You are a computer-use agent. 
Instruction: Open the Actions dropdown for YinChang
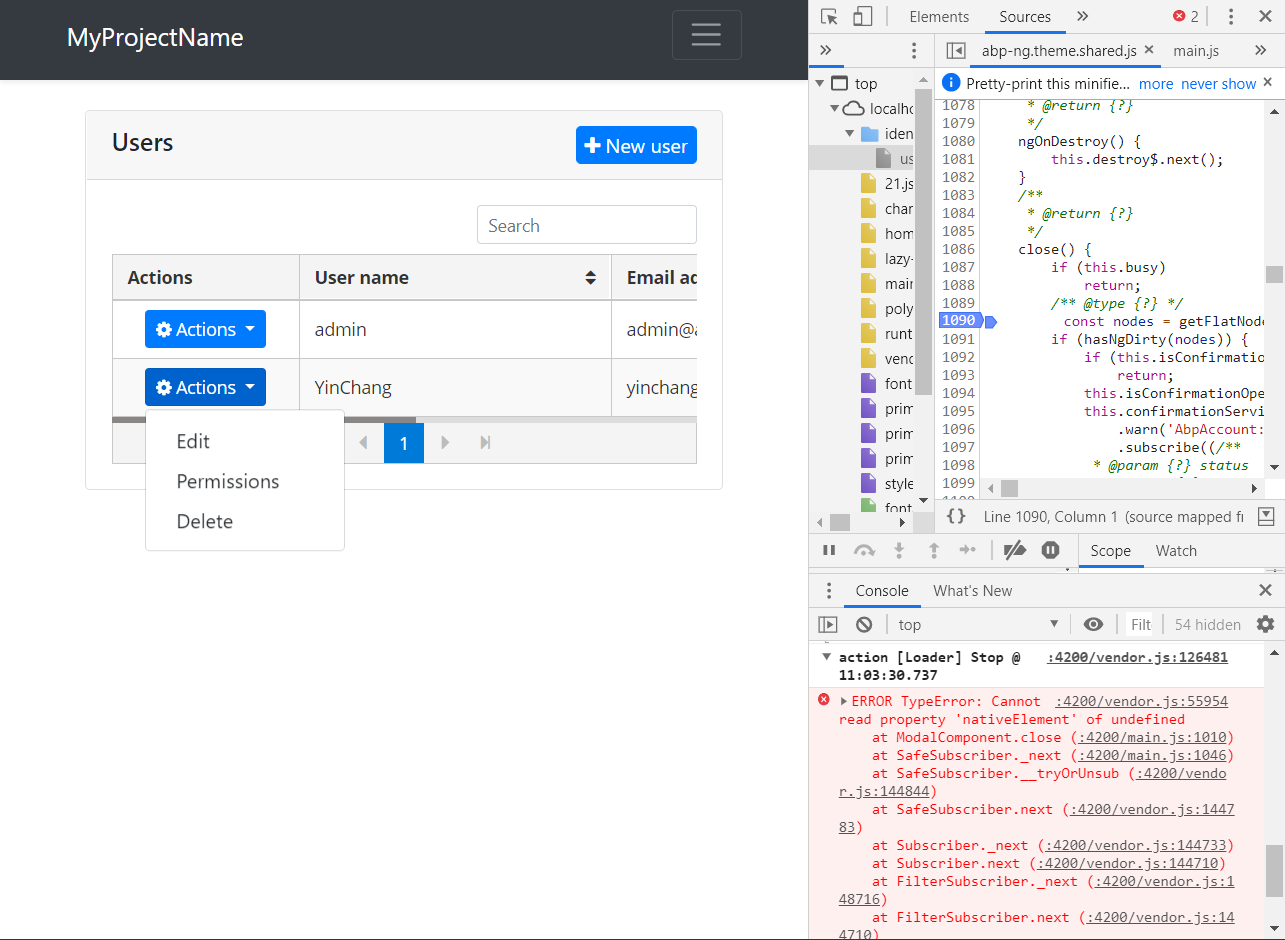click(205, 387)
